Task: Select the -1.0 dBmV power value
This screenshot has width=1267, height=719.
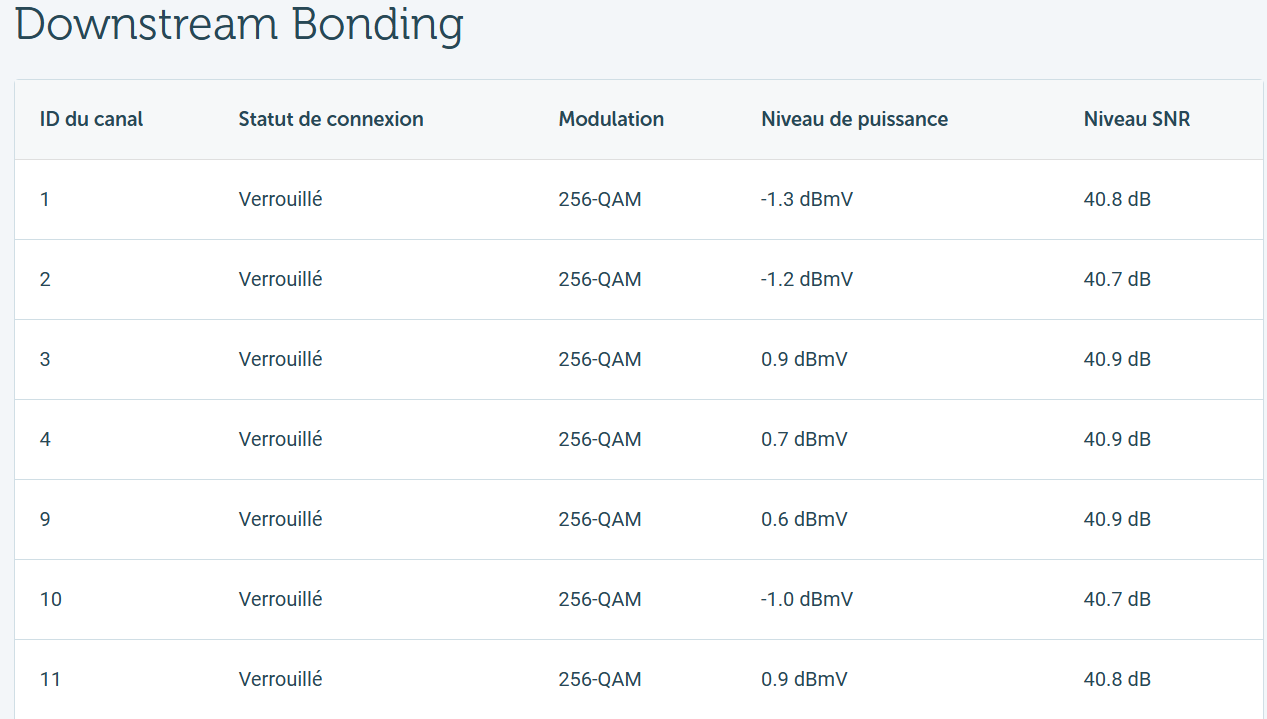Action: [807, 599]
